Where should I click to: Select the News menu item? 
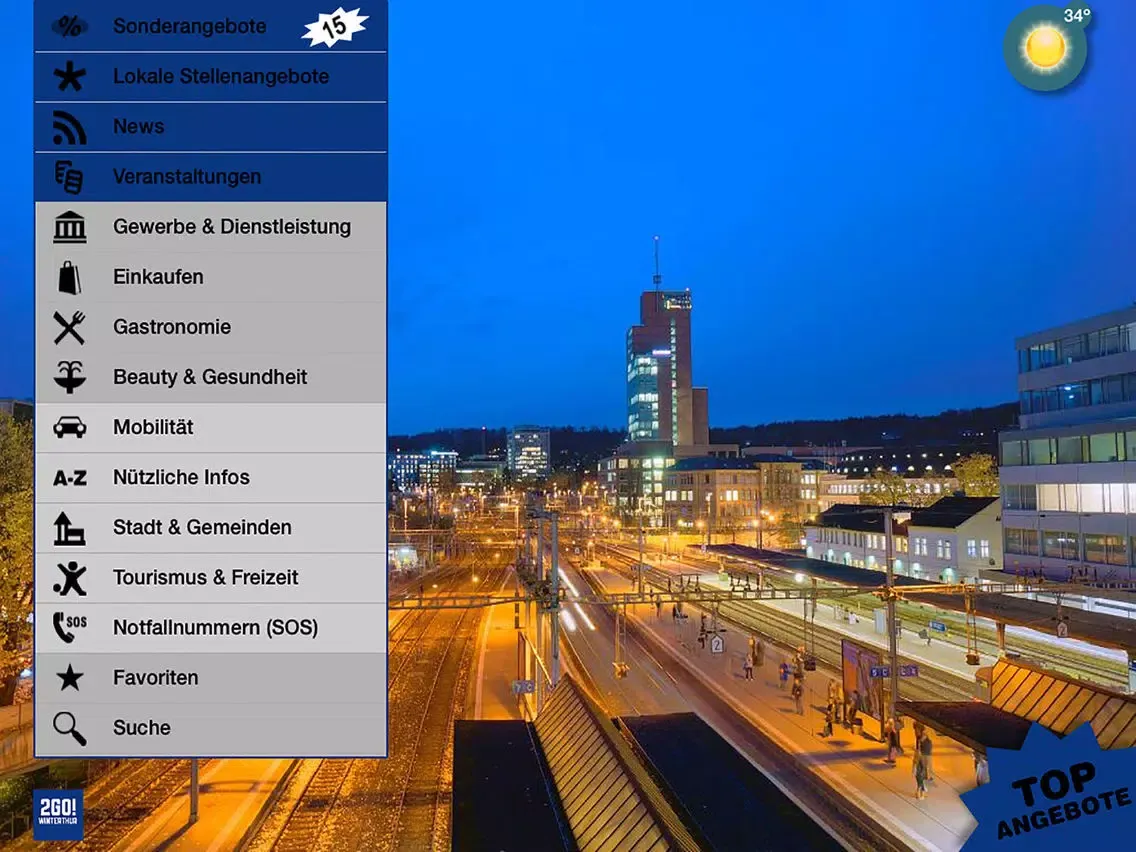click(x=211, y=127)
